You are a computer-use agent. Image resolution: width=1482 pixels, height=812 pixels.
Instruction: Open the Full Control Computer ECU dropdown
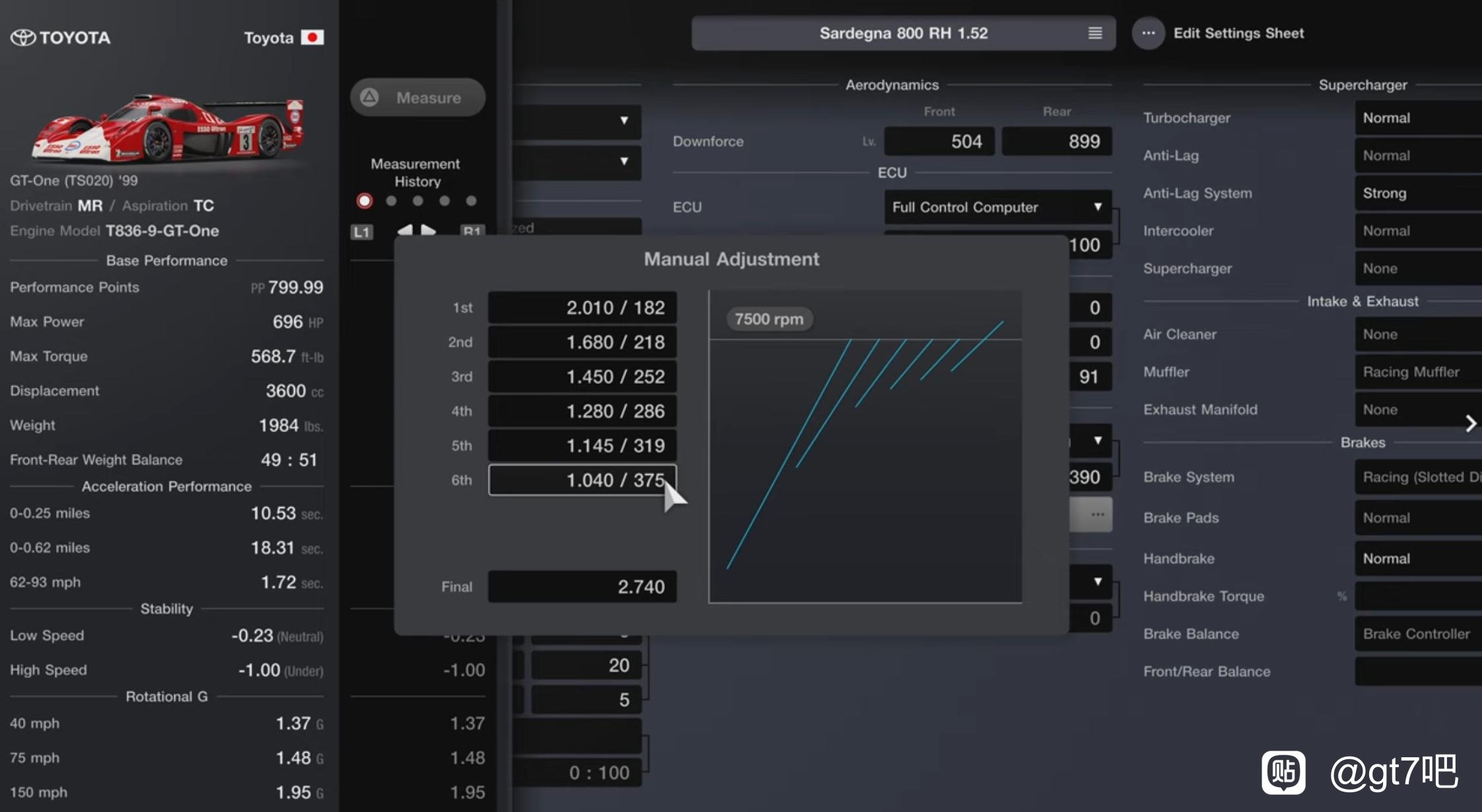997,207
